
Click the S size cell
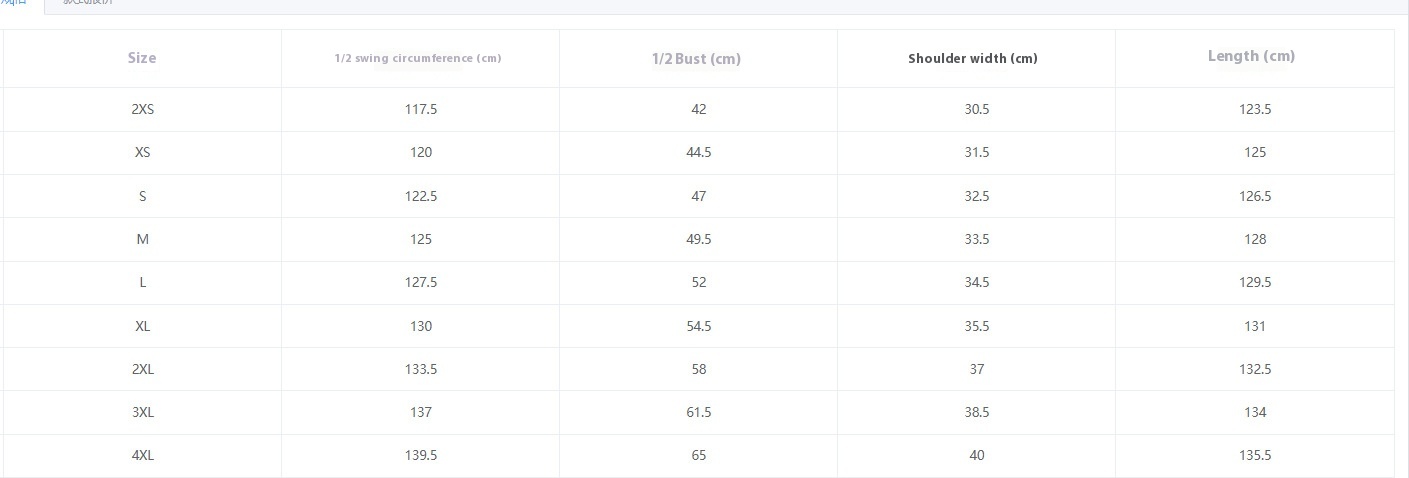pyautogui.click(x=142, y=196)
